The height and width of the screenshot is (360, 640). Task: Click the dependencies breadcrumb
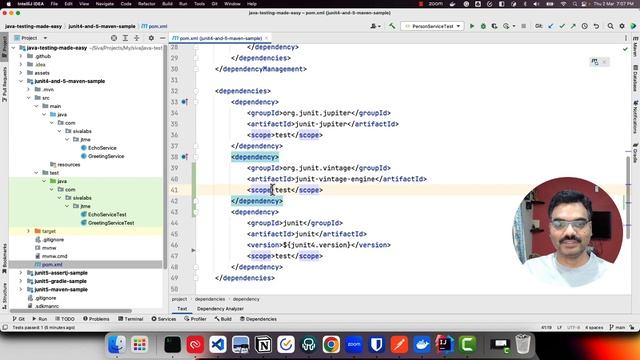click(210, 299)
